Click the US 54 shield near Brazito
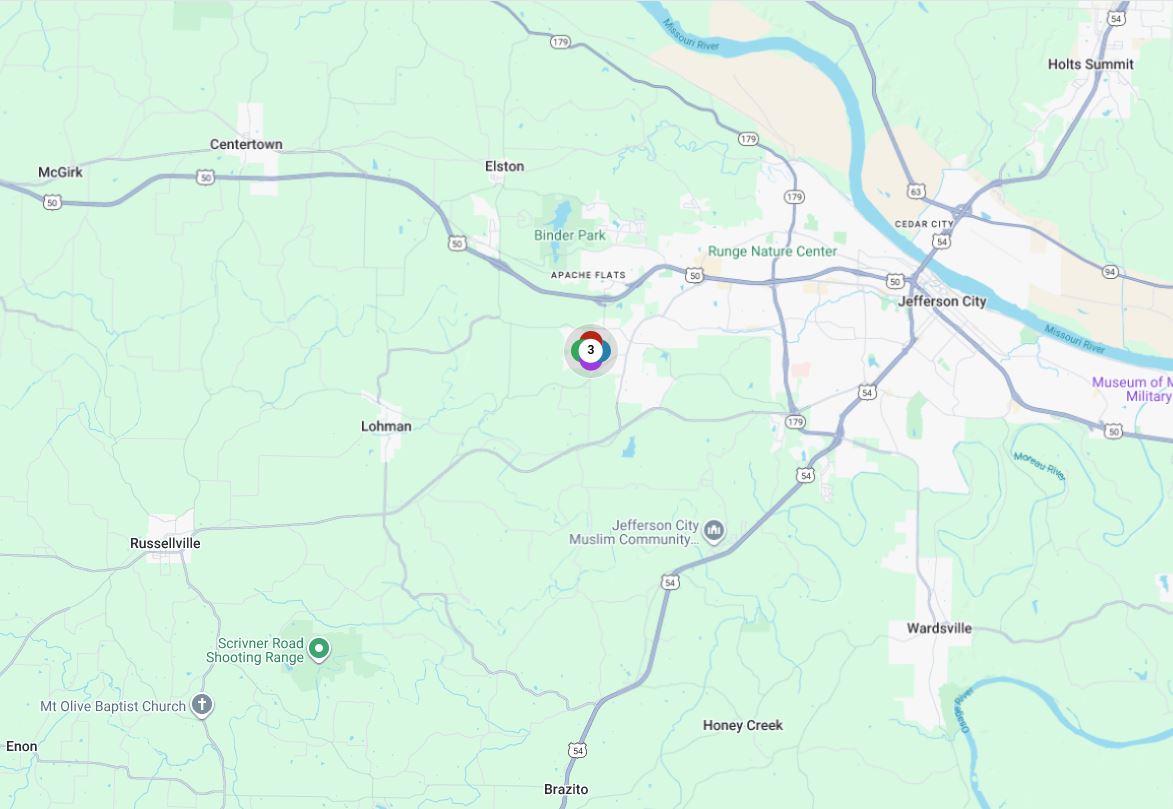Image resolution: width=1173 pixels, height=809 pixels. 576,750
